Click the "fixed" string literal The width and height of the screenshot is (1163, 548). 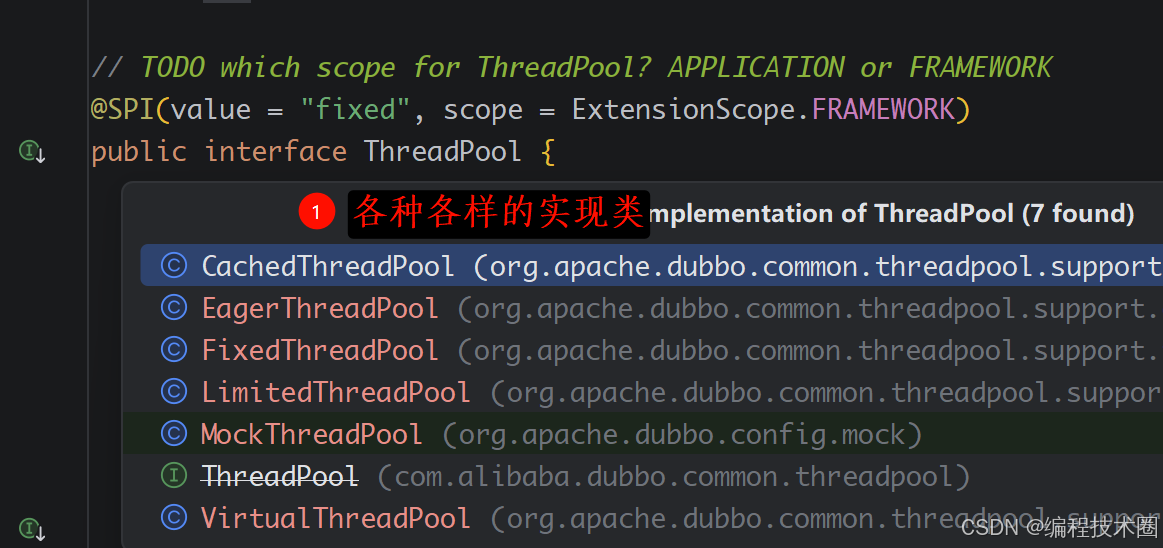355,110
